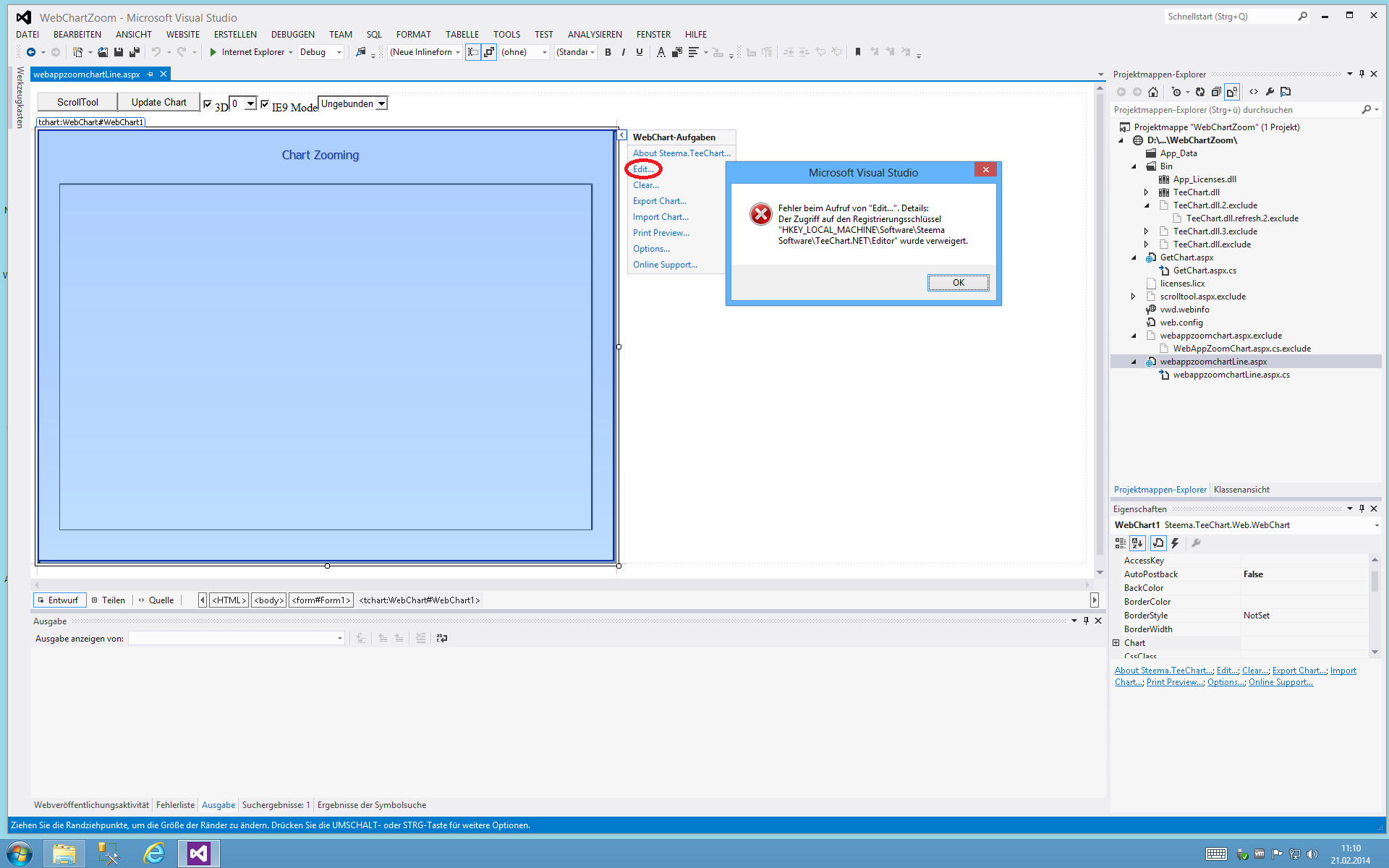This screenshot has width=1389, height=868.
Task: Click the Refresh icon in Projektmappen-Explorer
Action: tap(1200, 92)
